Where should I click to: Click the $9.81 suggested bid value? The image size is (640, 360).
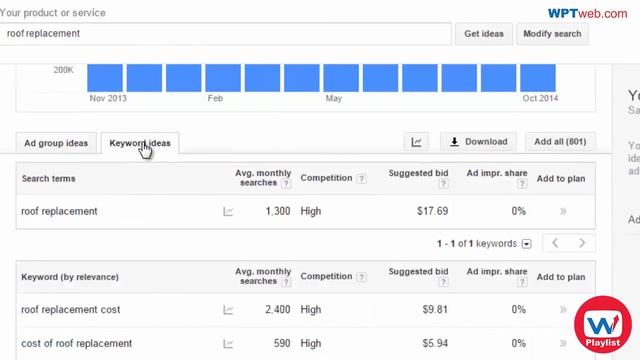point(435,309)
